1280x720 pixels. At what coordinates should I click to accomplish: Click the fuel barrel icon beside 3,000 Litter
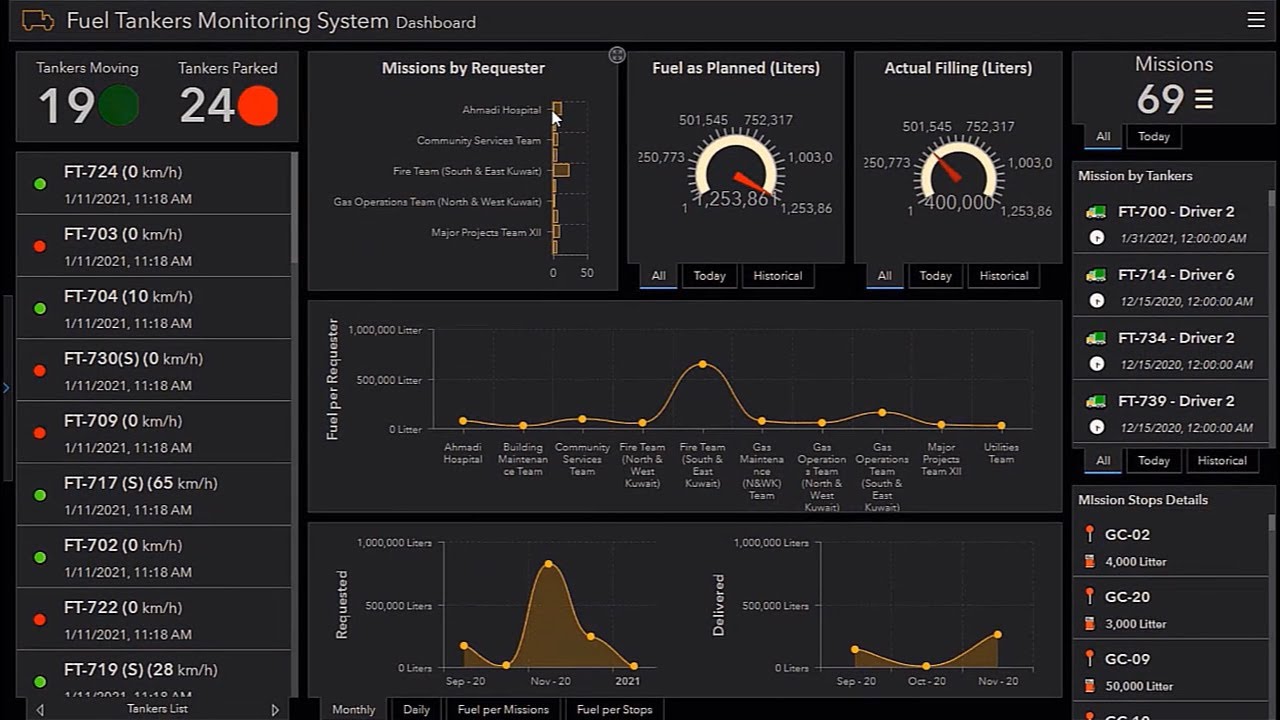[x=1090, y=624]
